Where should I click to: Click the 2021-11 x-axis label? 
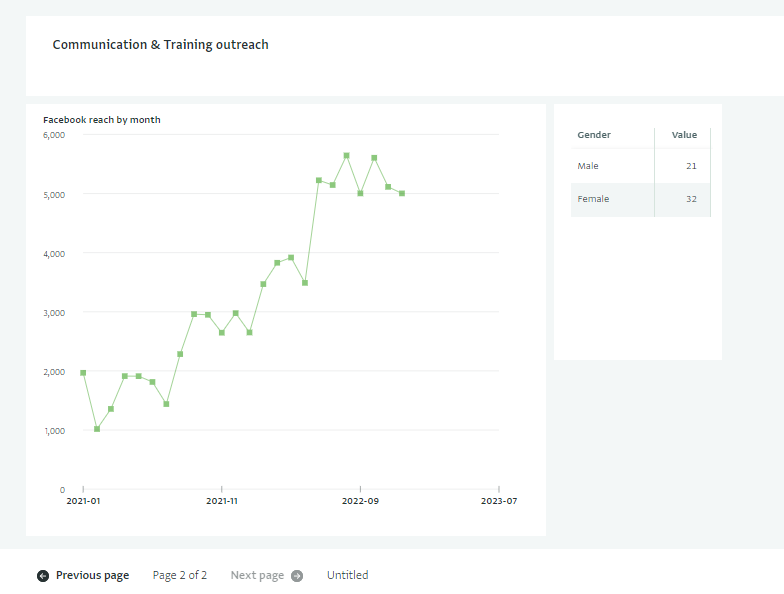coord(222,501)
